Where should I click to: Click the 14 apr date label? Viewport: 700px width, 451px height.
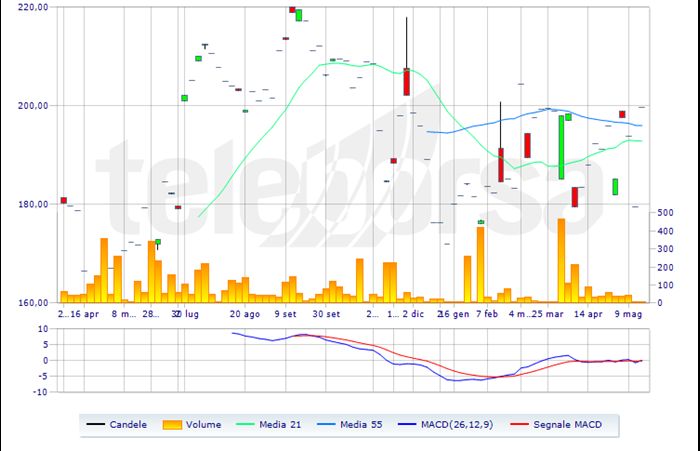click(588, 314)
